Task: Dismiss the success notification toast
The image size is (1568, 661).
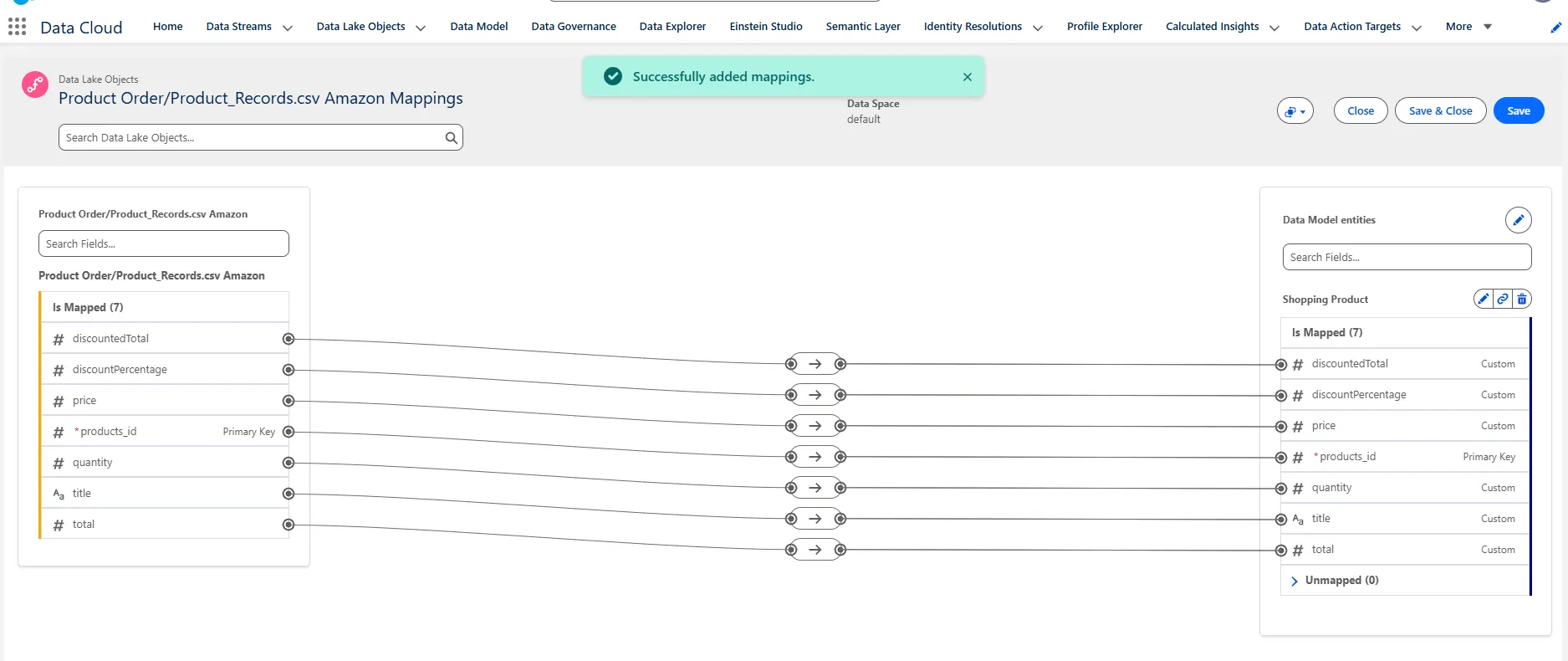Action: pos(967,77)
